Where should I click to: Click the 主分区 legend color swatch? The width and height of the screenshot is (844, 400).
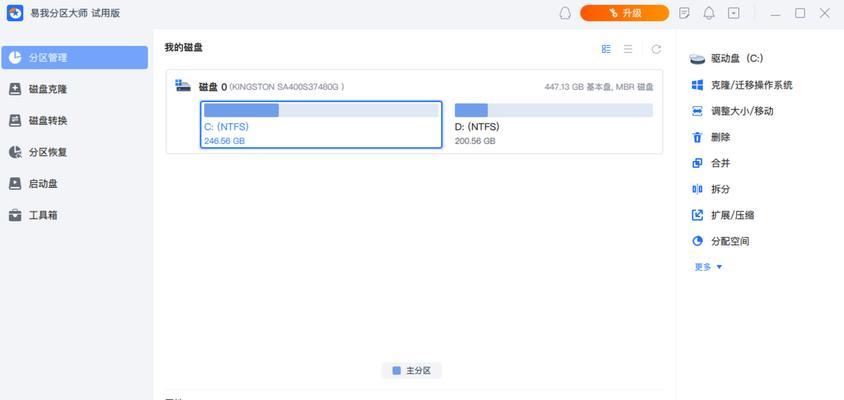(x=397, y=371)
